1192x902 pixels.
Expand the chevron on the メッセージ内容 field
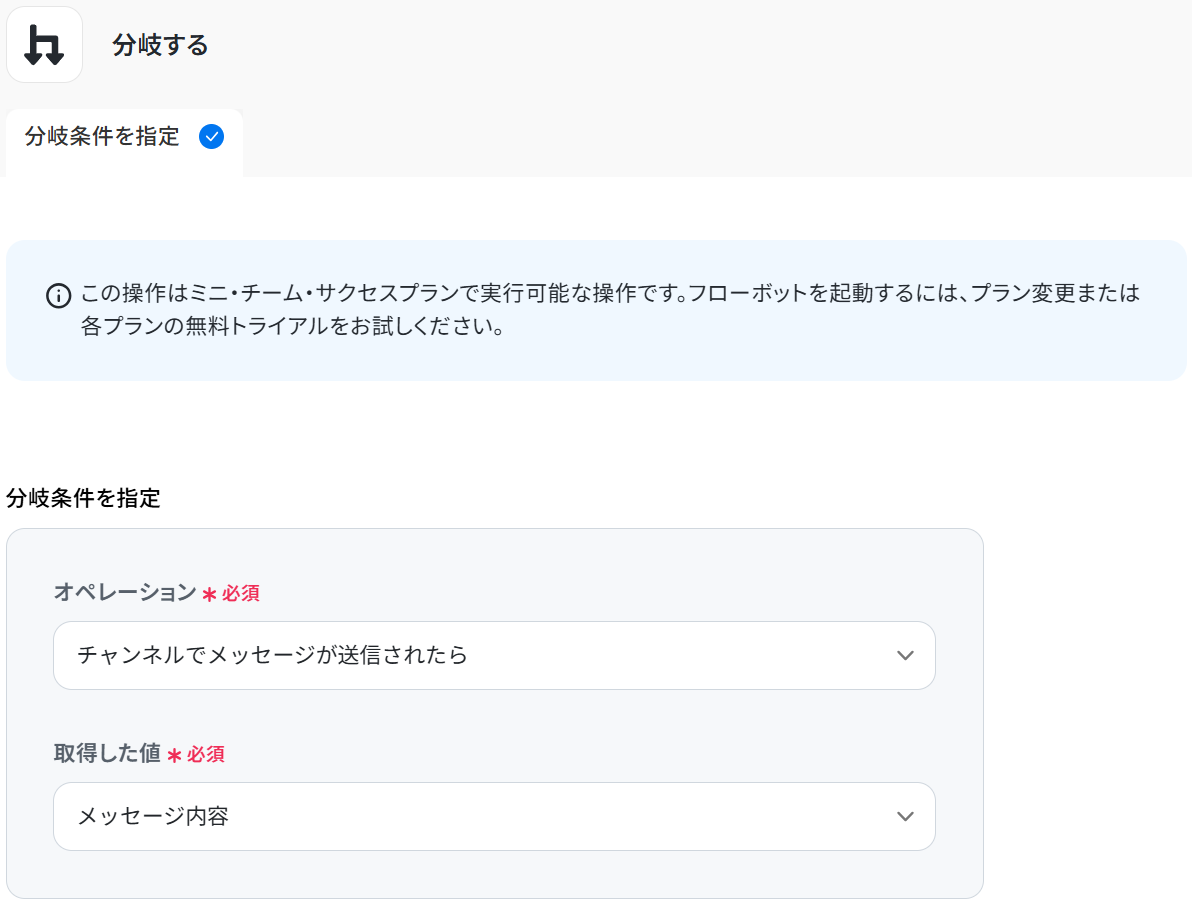pyautogui.click(x=905, y=817)
